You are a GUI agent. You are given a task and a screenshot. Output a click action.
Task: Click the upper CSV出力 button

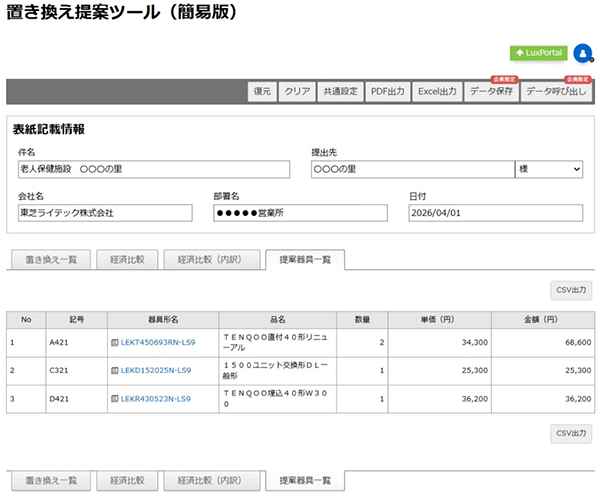pyautogui.click(x=571, y=290)
